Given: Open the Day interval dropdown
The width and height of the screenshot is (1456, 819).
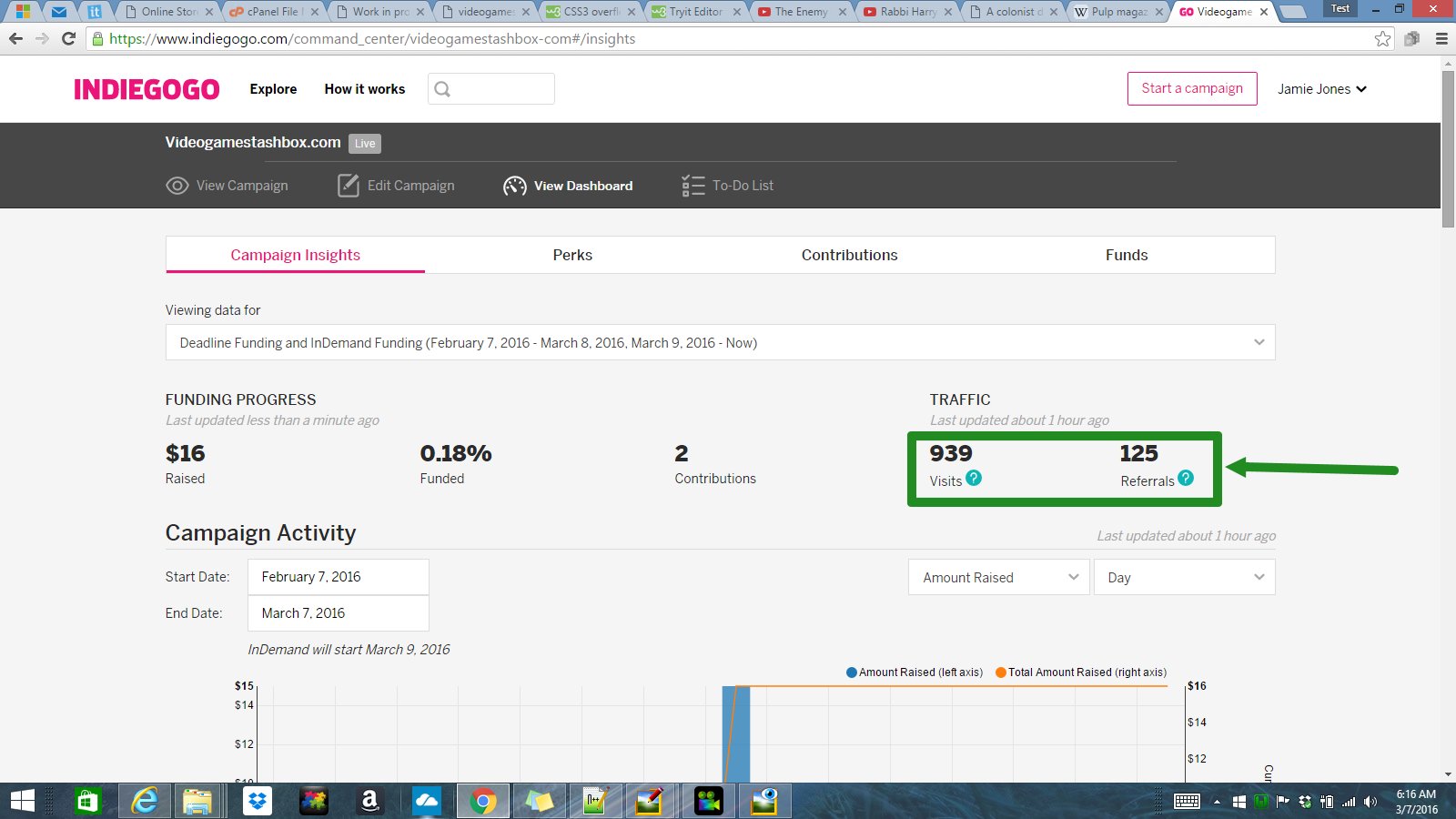Looking at the screenshot, I should (1184, 577).
